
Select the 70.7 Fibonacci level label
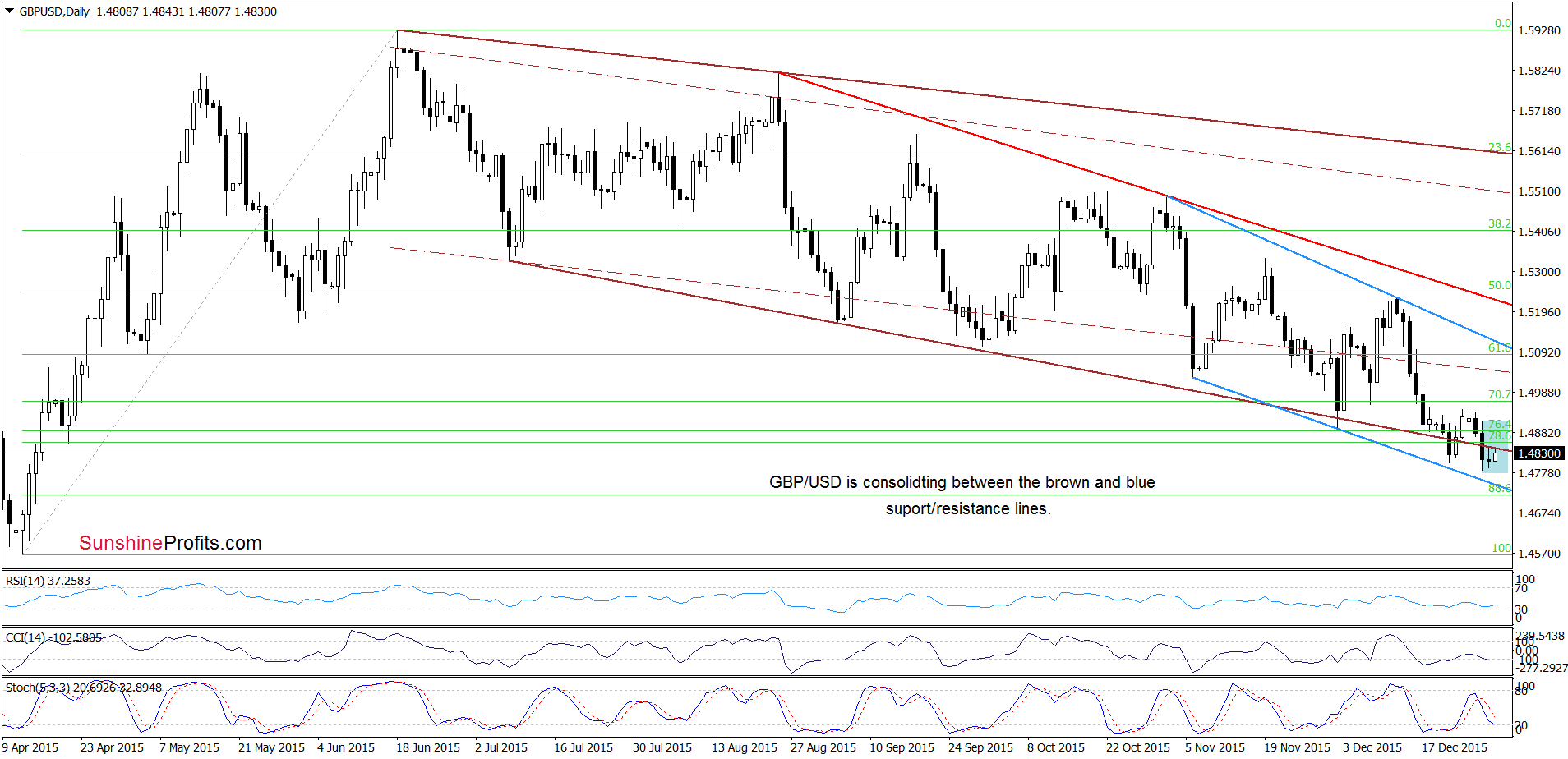pos(1499,394)
